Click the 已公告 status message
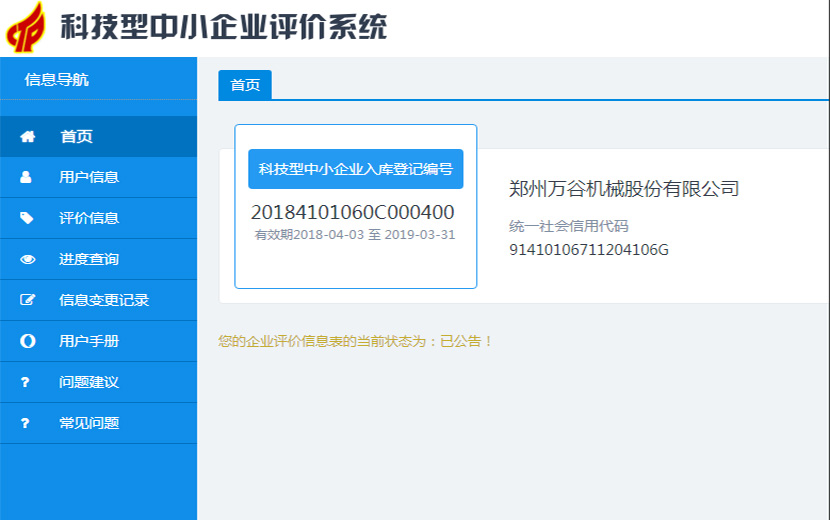 [x=356, y=341]
